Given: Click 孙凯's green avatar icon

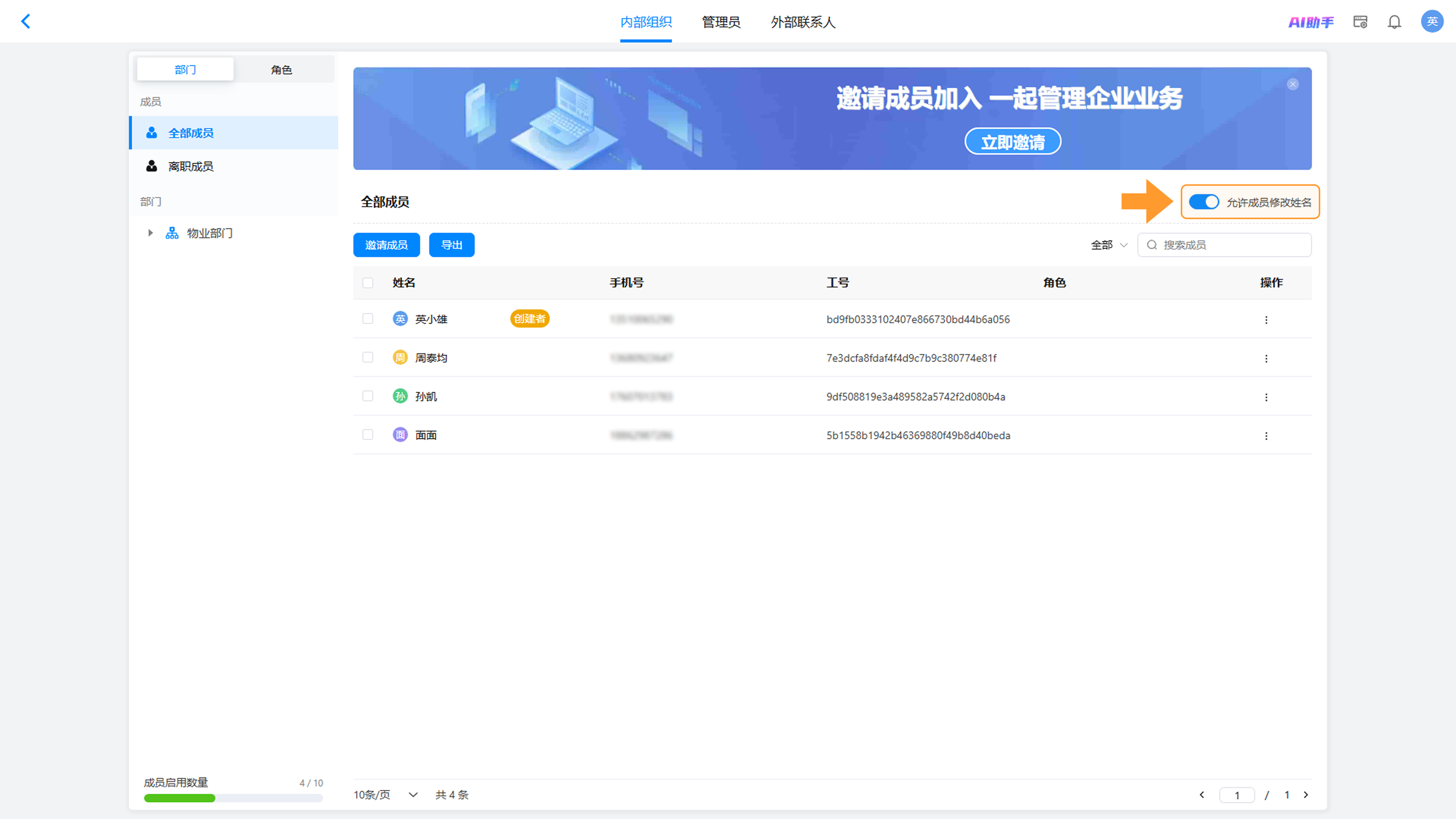Looking at the screenshot, I should (x=400, y=396).
